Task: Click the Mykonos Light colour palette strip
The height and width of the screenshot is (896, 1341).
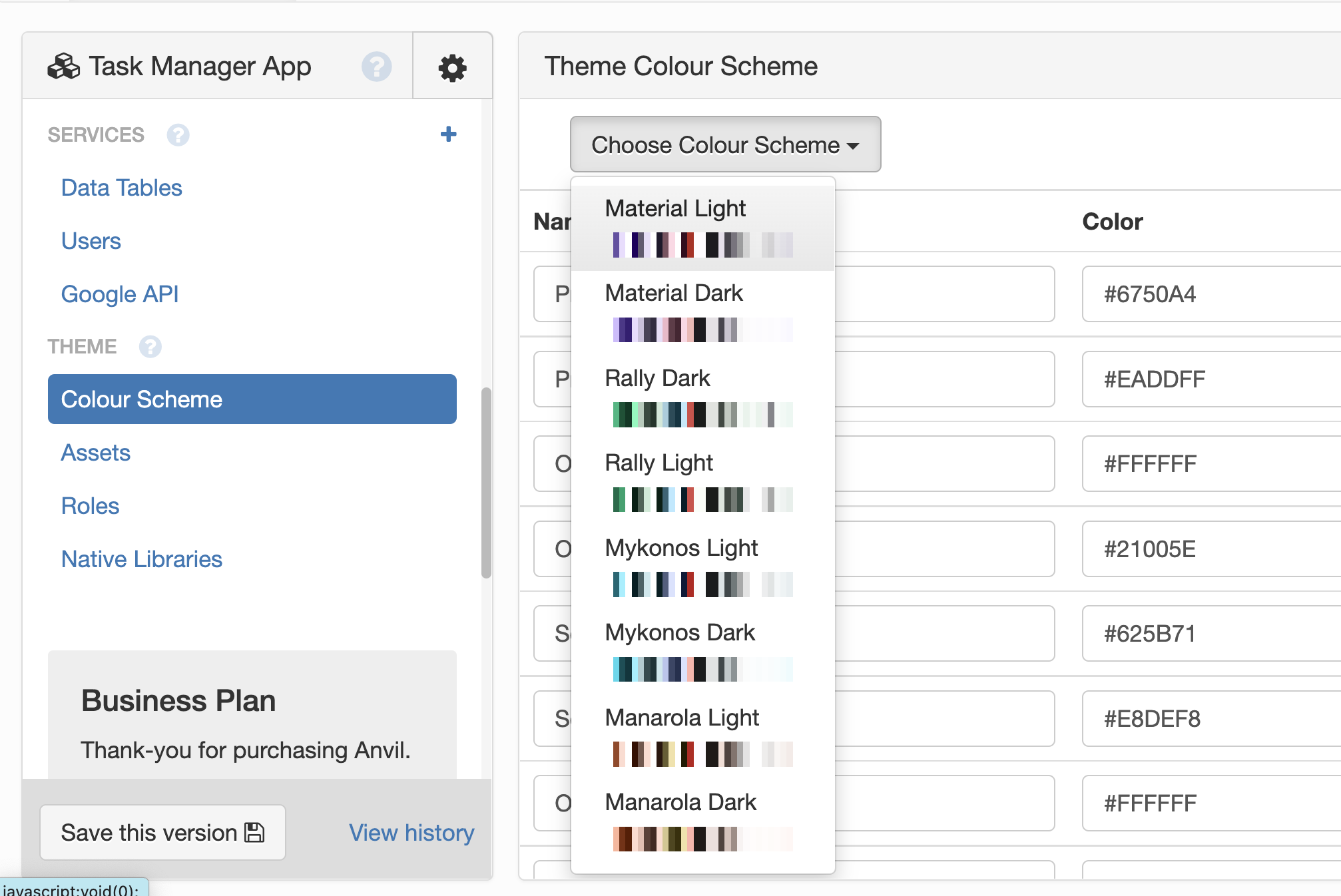Action: pos(702,584)
